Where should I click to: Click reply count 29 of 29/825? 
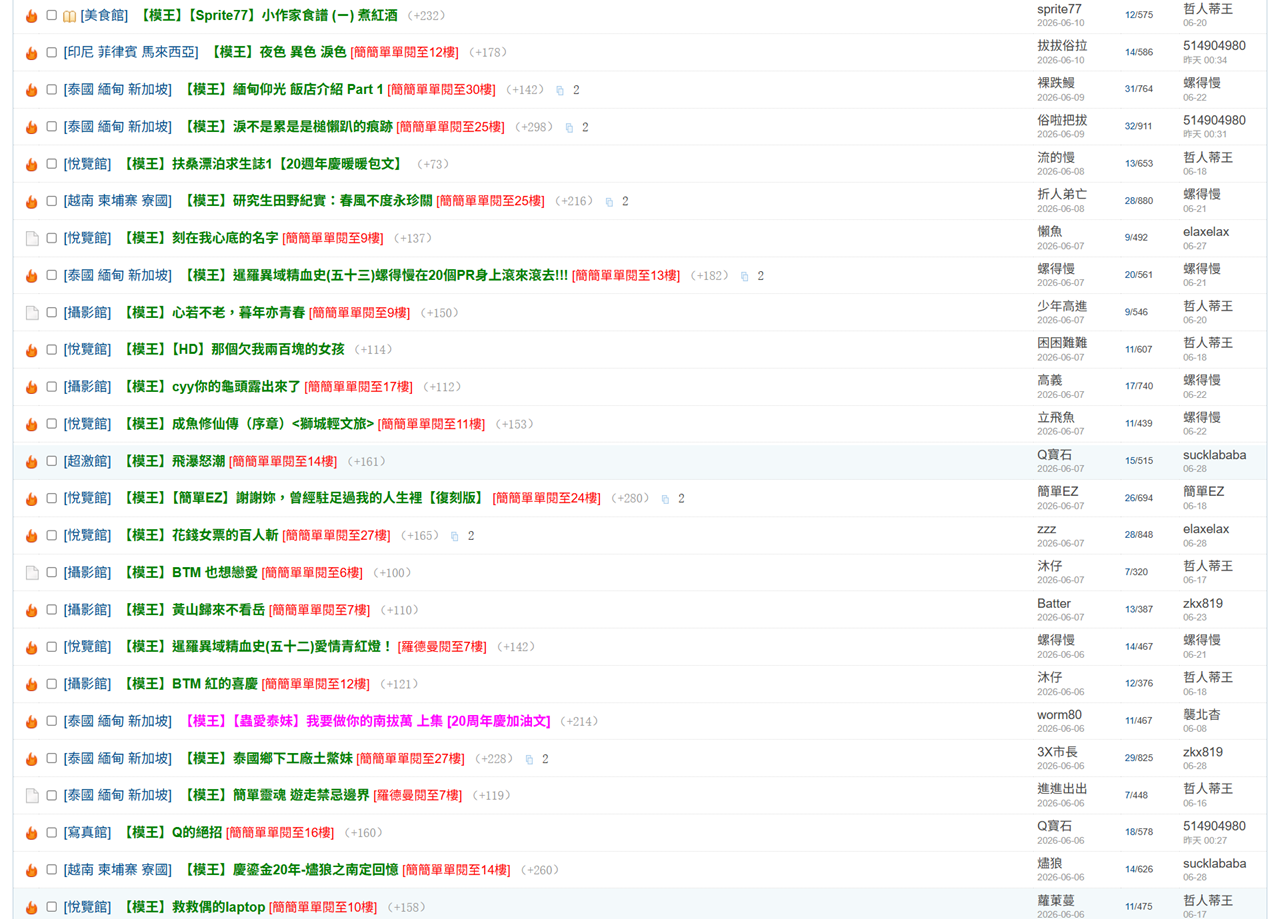(x=1130, y=758)
